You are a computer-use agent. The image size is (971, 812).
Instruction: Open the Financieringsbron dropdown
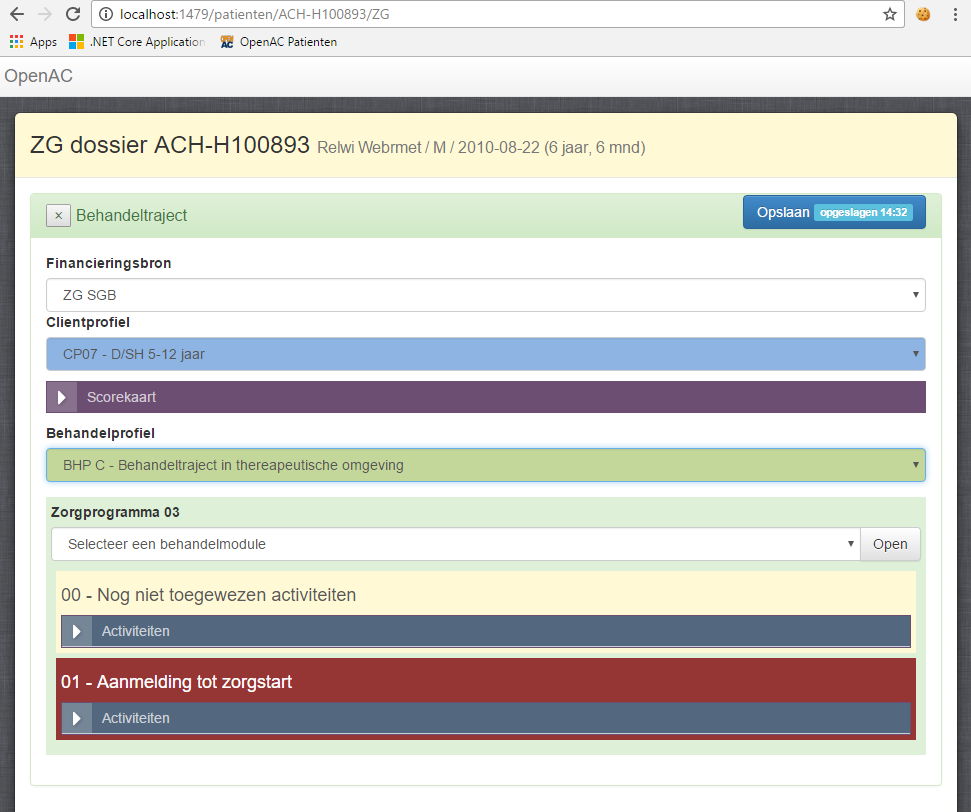coord(485,295)
